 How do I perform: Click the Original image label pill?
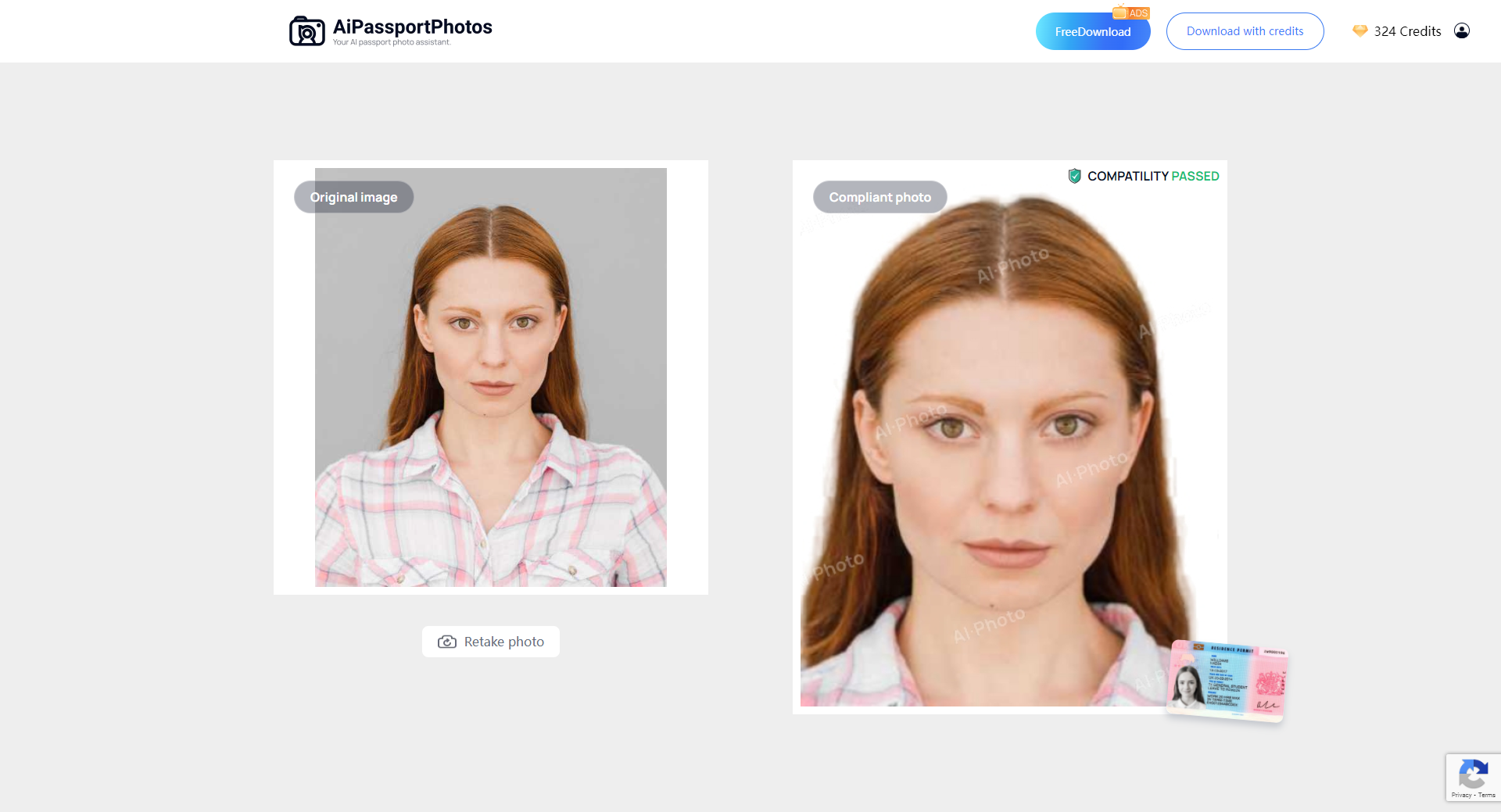click(353, 197)
